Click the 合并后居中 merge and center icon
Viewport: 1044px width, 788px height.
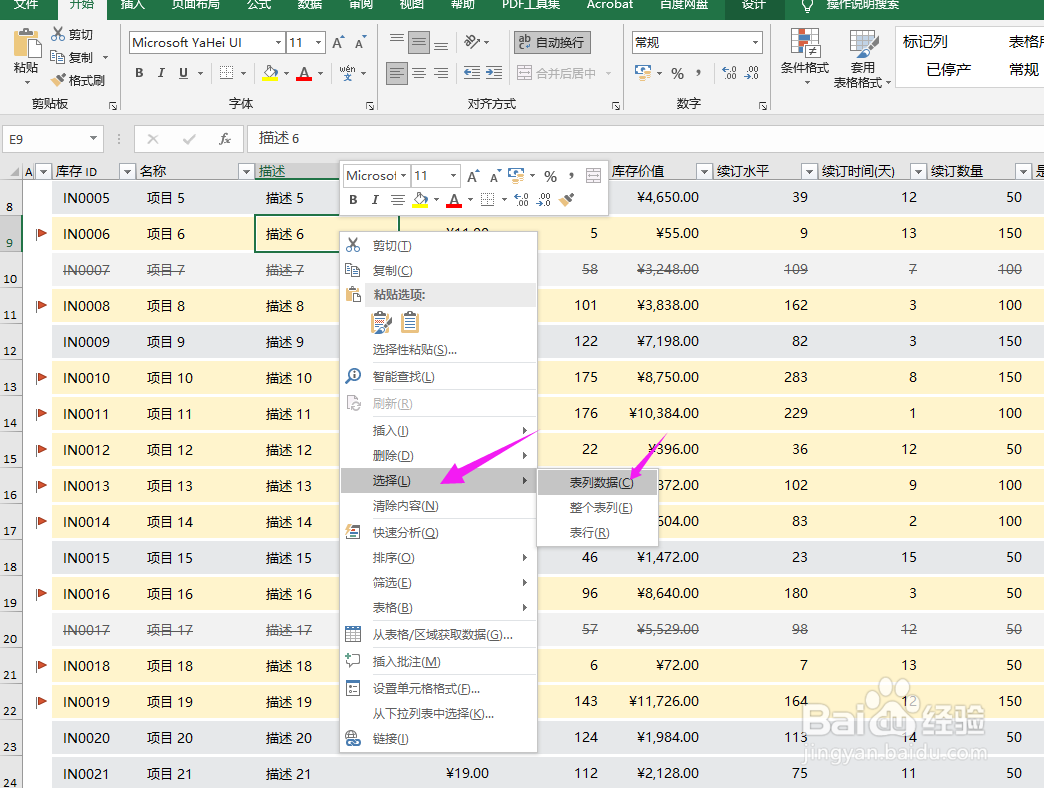pos(556,73)
